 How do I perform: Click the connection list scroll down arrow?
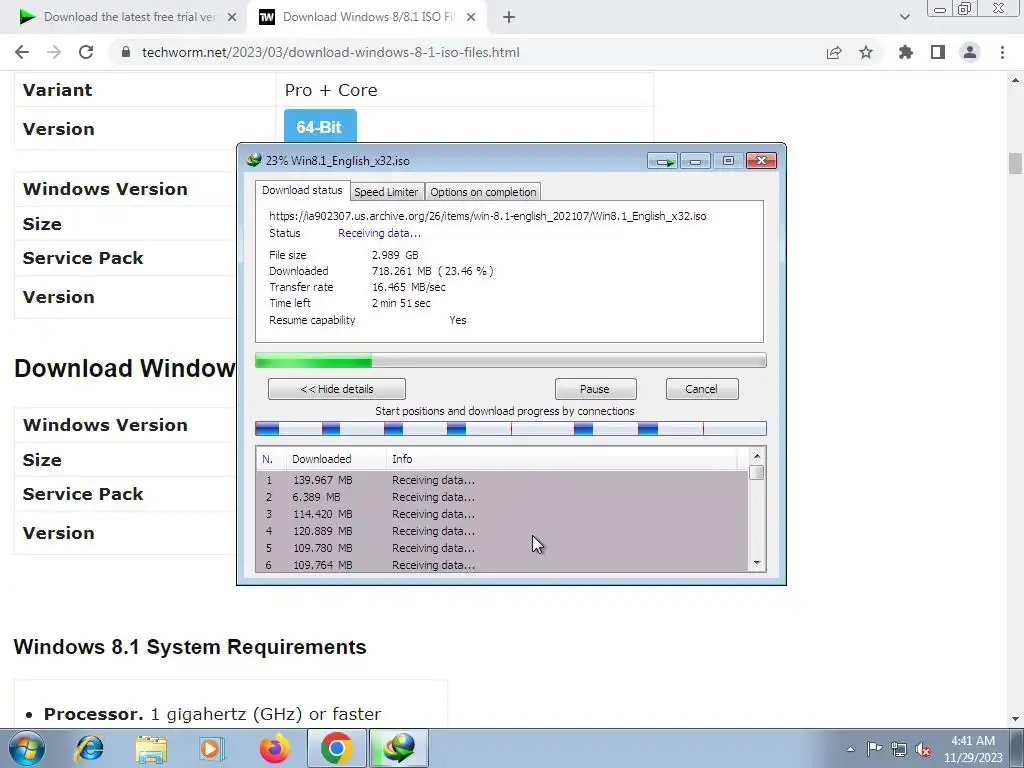pyautogui.click(x=757, y=563)
